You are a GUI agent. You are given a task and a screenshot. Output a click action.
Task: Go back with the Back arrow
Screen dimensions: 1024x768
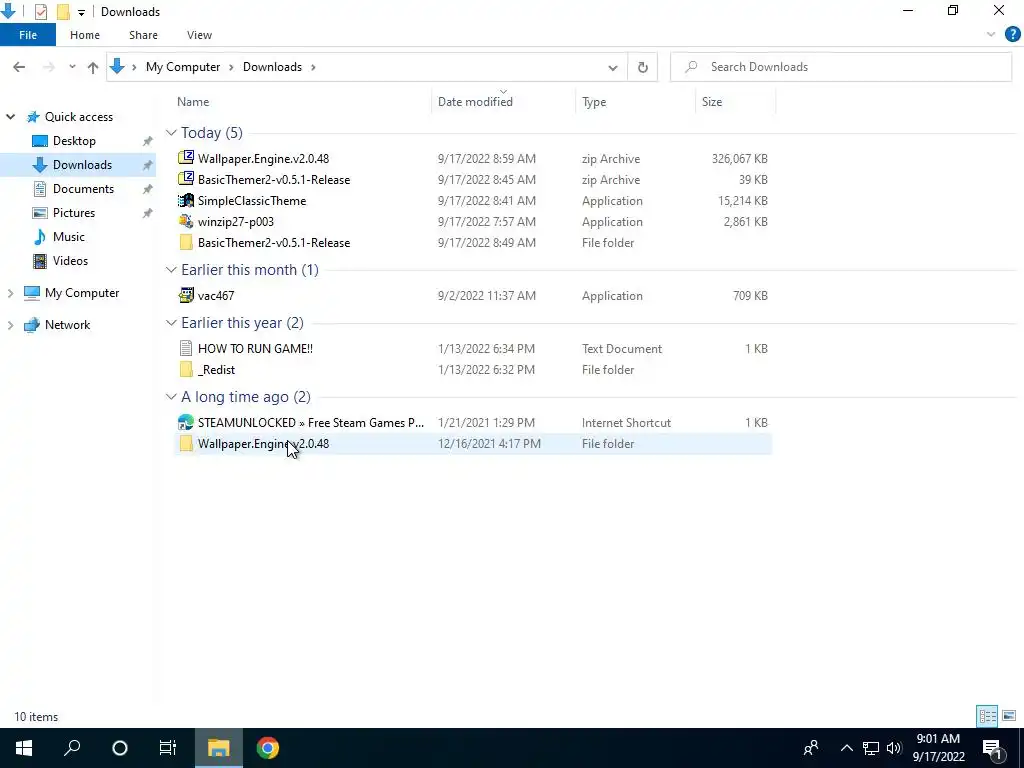[x=19, y=67]
